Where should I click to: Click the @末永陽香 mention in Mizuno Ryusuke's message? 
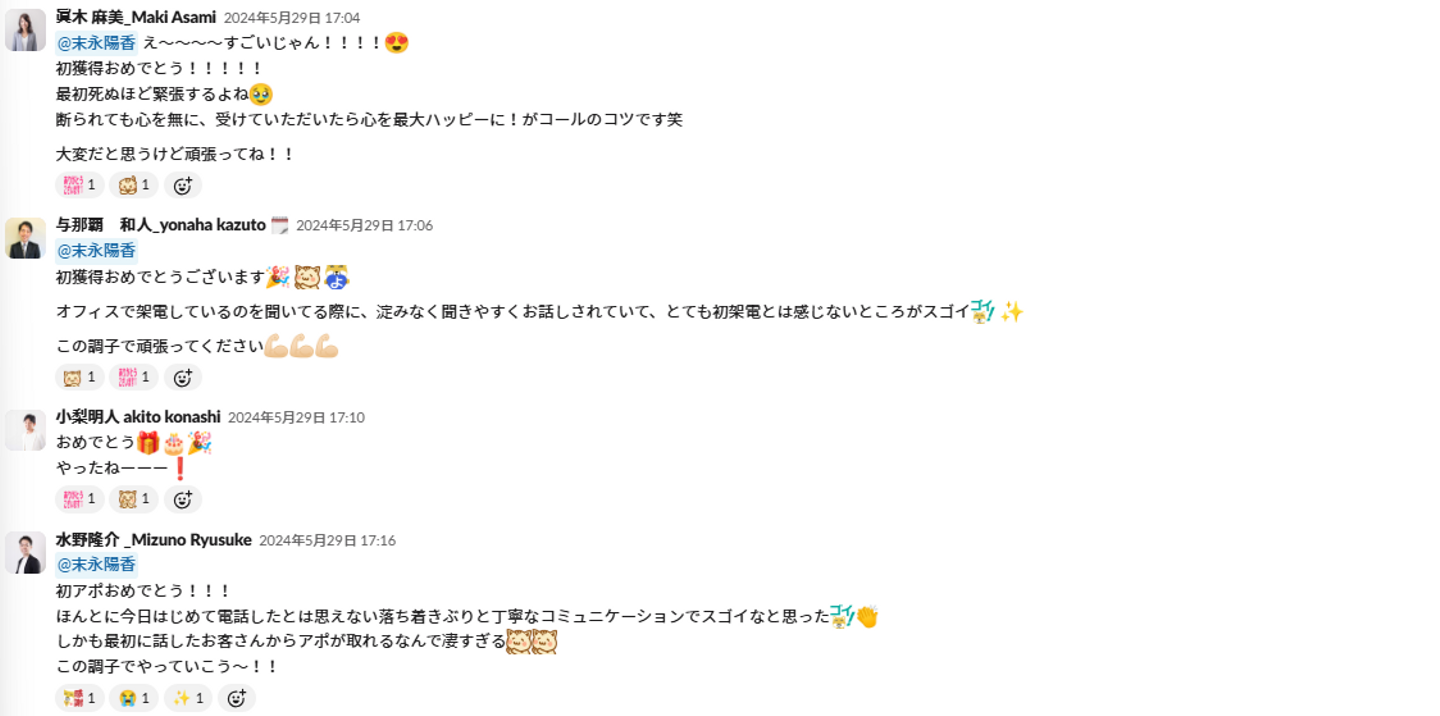click(x=96, y=564)
